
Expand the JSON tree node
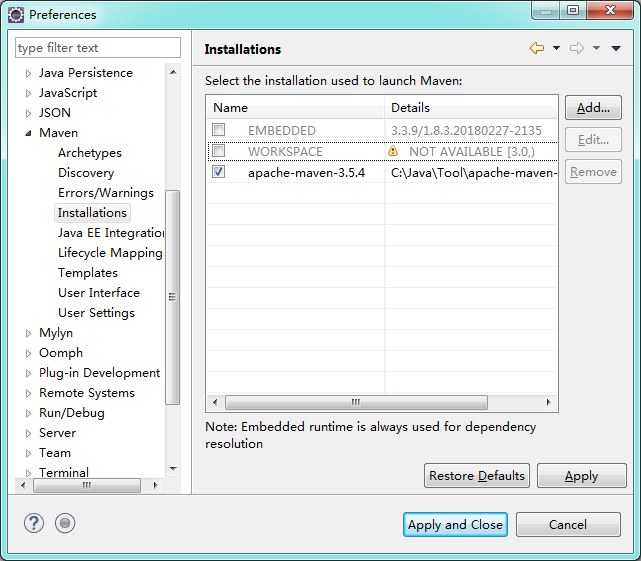[28, 113]
